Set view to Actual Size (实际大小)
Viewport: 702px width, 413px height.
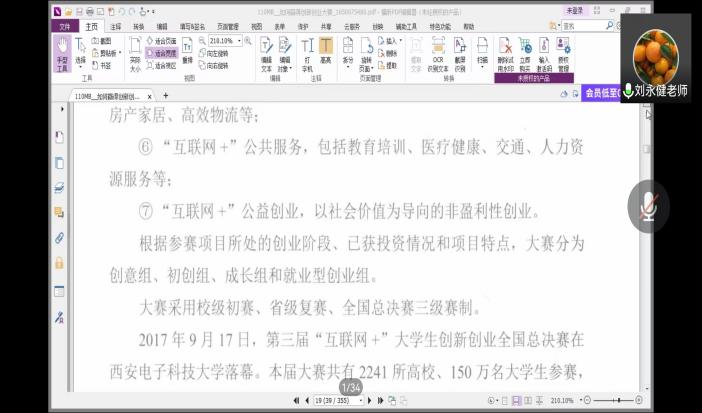click(135, 54)
